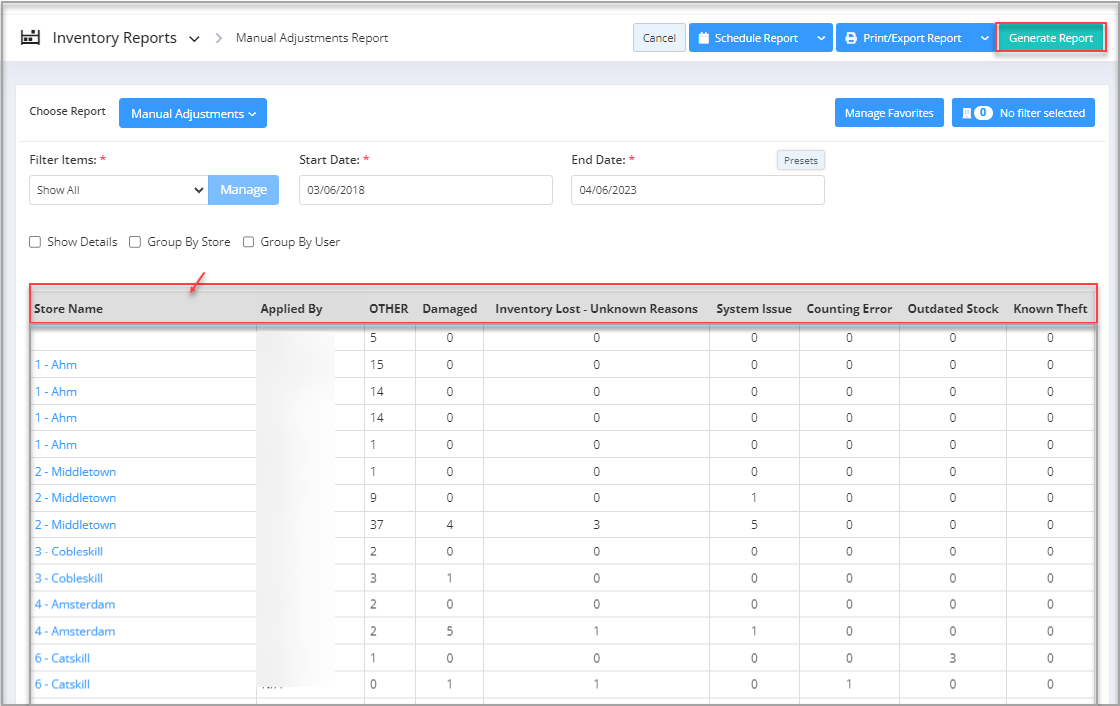Click the Print/Export Report button
Image resolution: width=1120 pixels, height=706 pixels.
[x=906, y=38]
